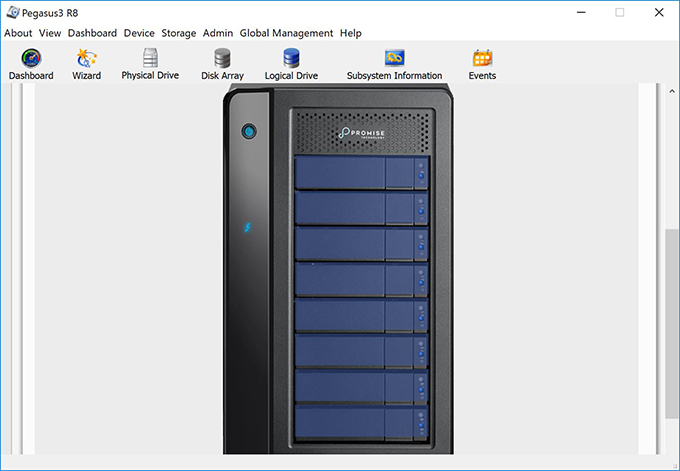Open Physical Drive view

point(150,65)
